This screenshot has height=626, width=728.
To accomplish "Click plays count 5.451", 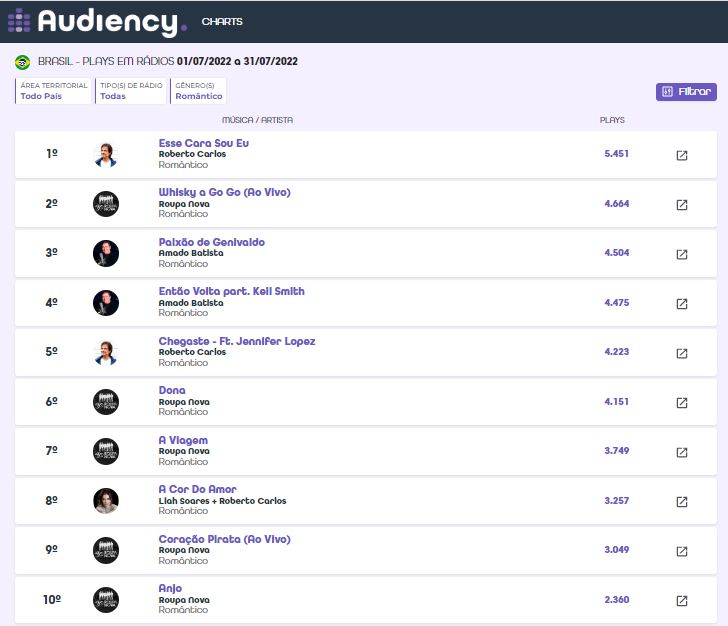I will (x=617, y=154).
